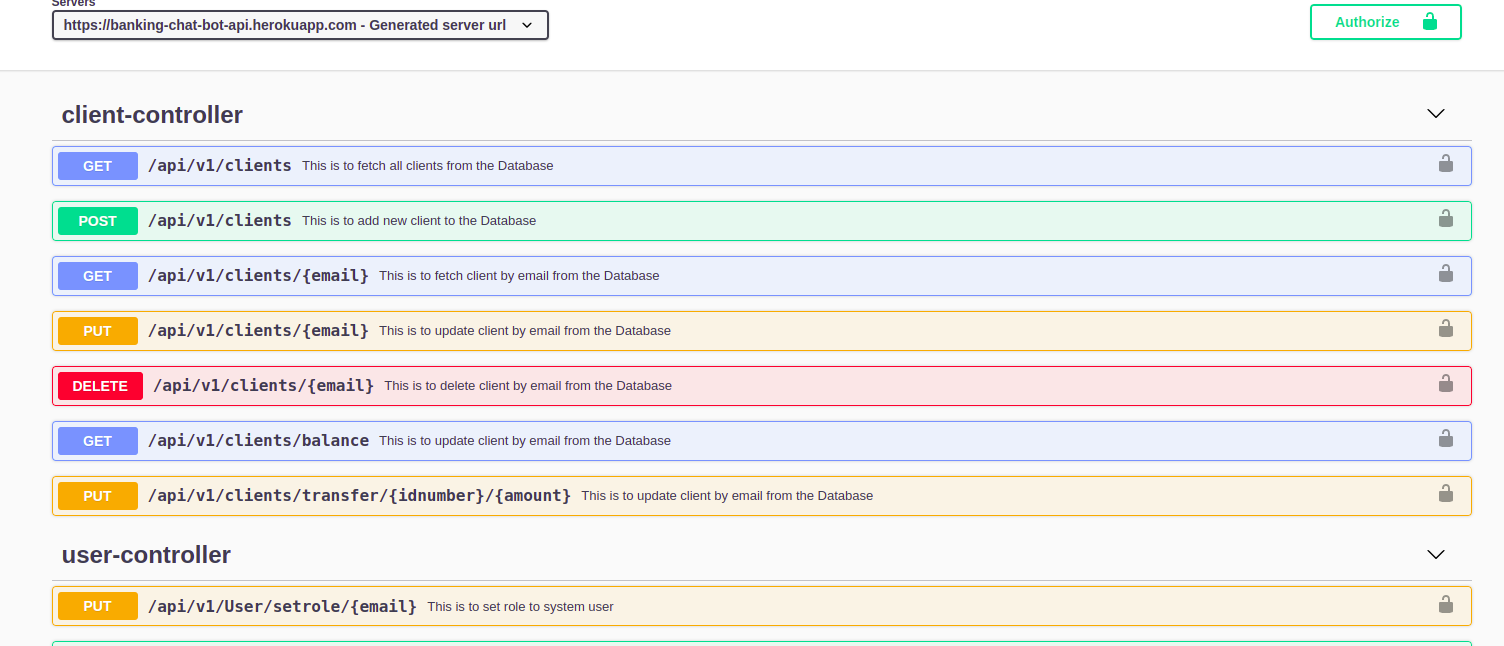Click lock icon on User/setrole row
1504x646 pixels.
[x=1445, y=605]
